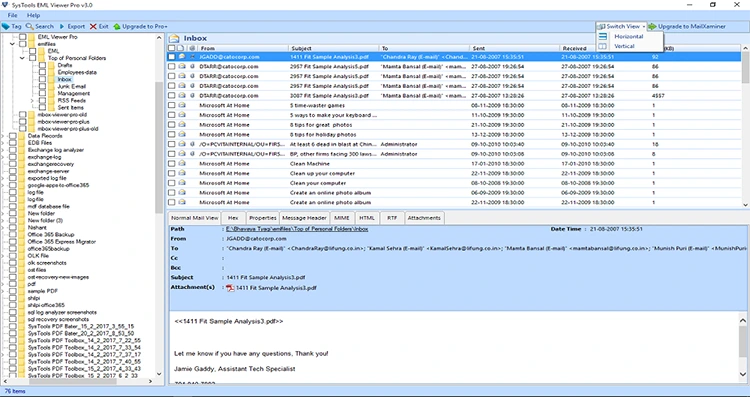The width and height of the screenshot is (750, 397).
Task: Click the folder icon beside OLK File
Action: click(21, 255)
